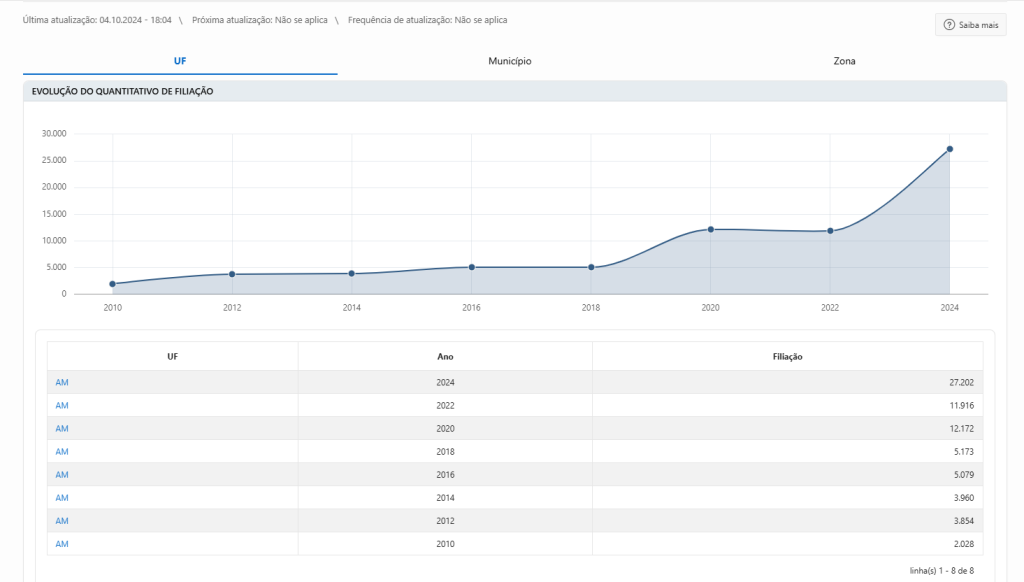Viewport: 1024px width, 582px height.
Task: Pick the 2018 chart data point
Action: 591,267
